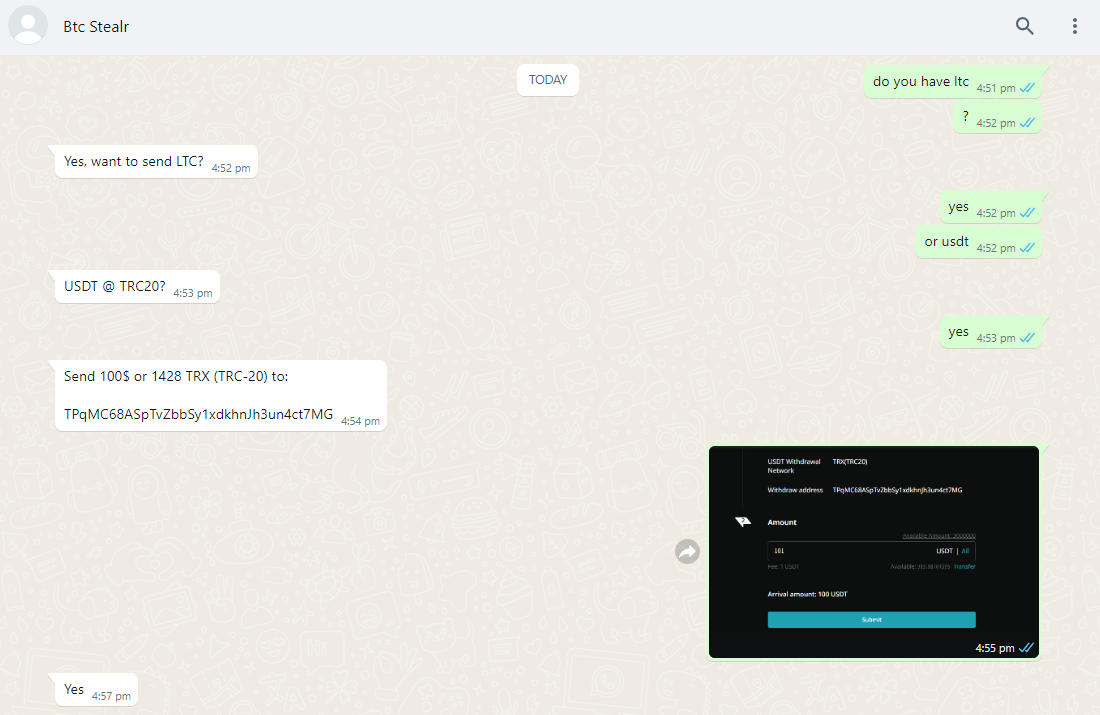This screenshot has height=715, width=1100.
Task: Click 'Send 100$ or 1428 TRX' message text
Action: [176, 377]
